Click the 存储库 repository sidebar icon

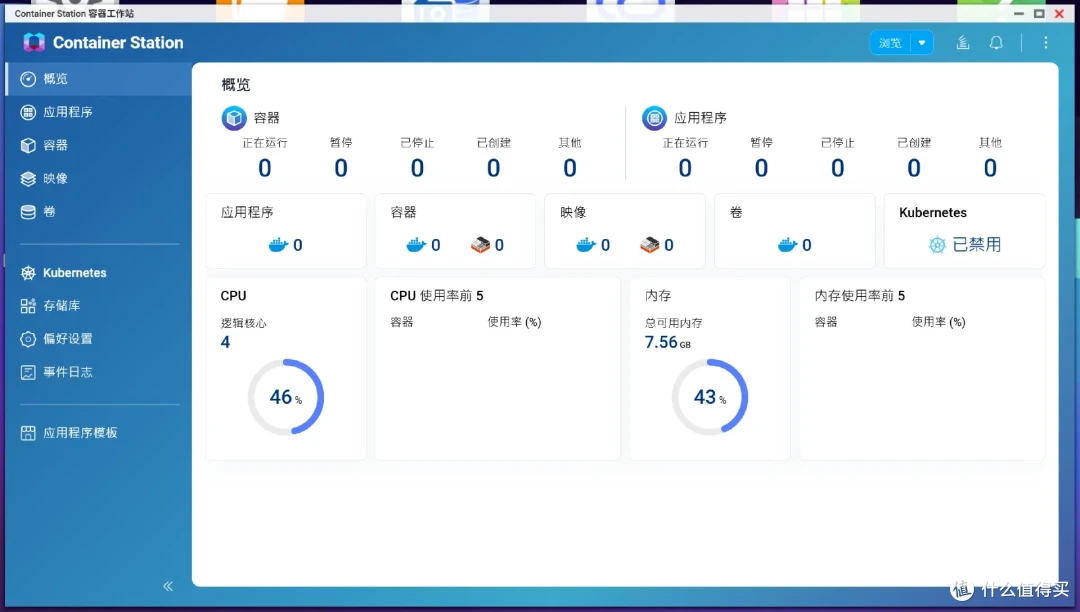point(28,306)
